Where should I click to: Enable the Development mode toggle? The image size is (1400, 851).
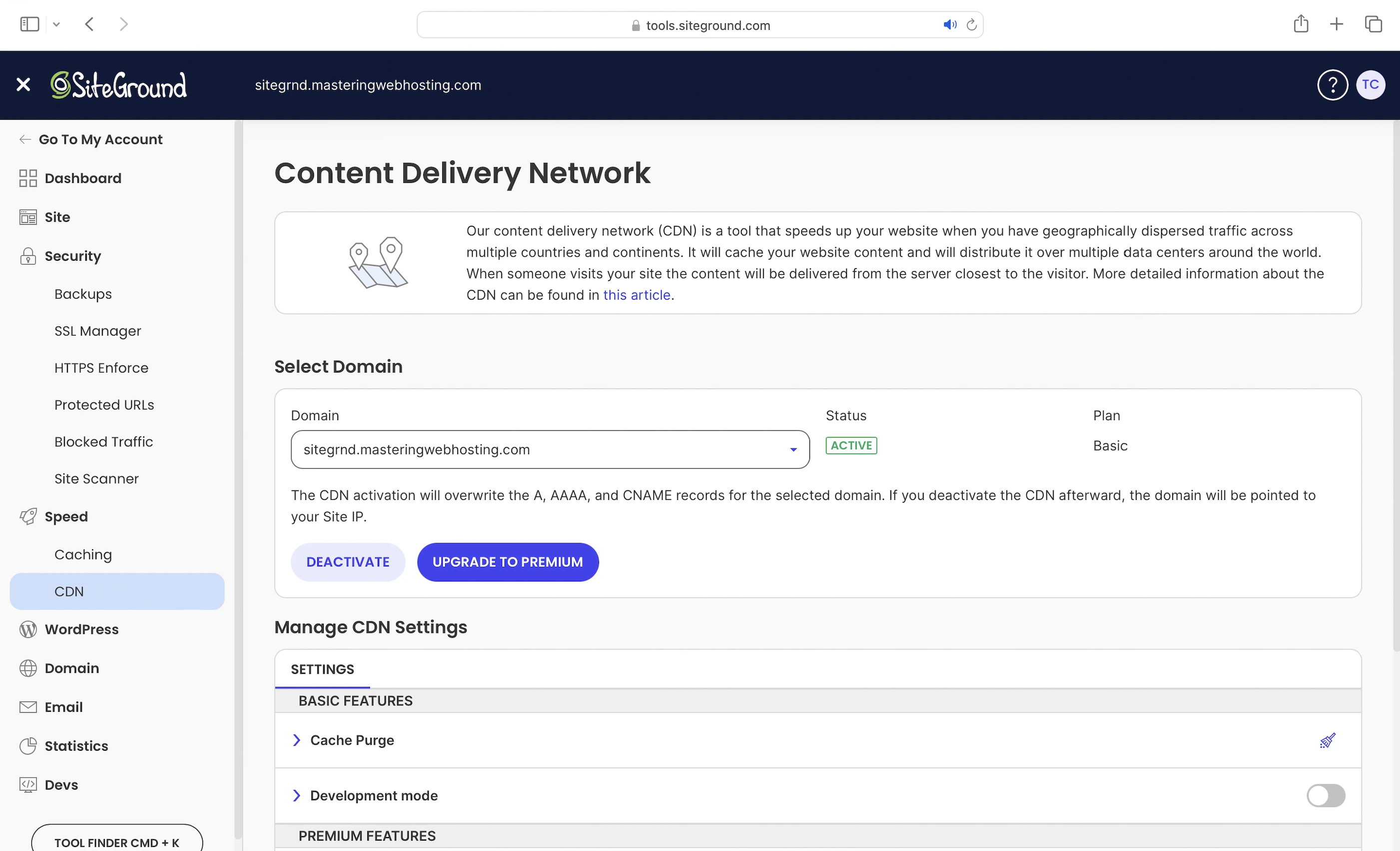tap(1325, 796)
